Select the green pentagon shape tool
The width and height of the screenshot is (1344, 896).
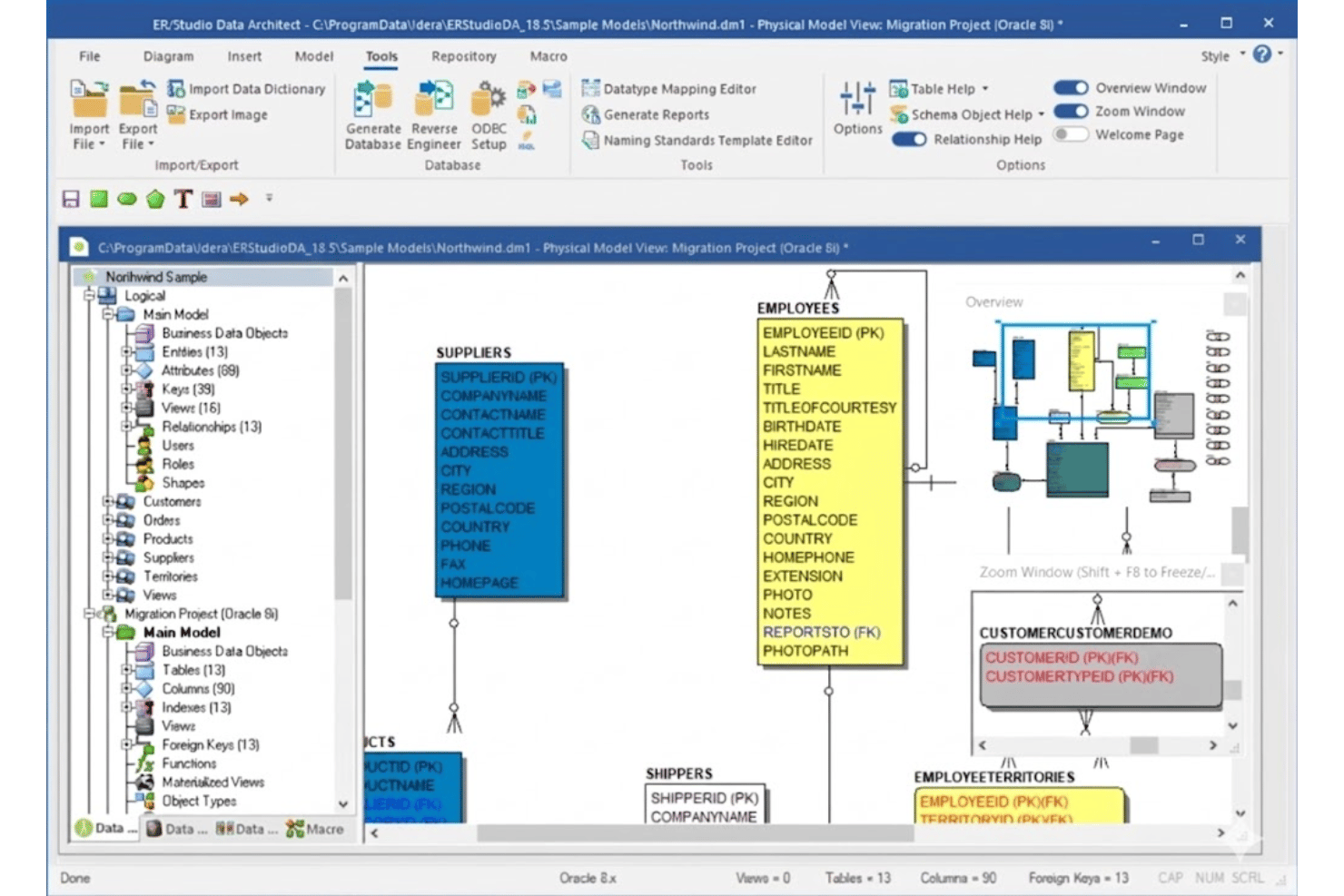coord(155,199)
